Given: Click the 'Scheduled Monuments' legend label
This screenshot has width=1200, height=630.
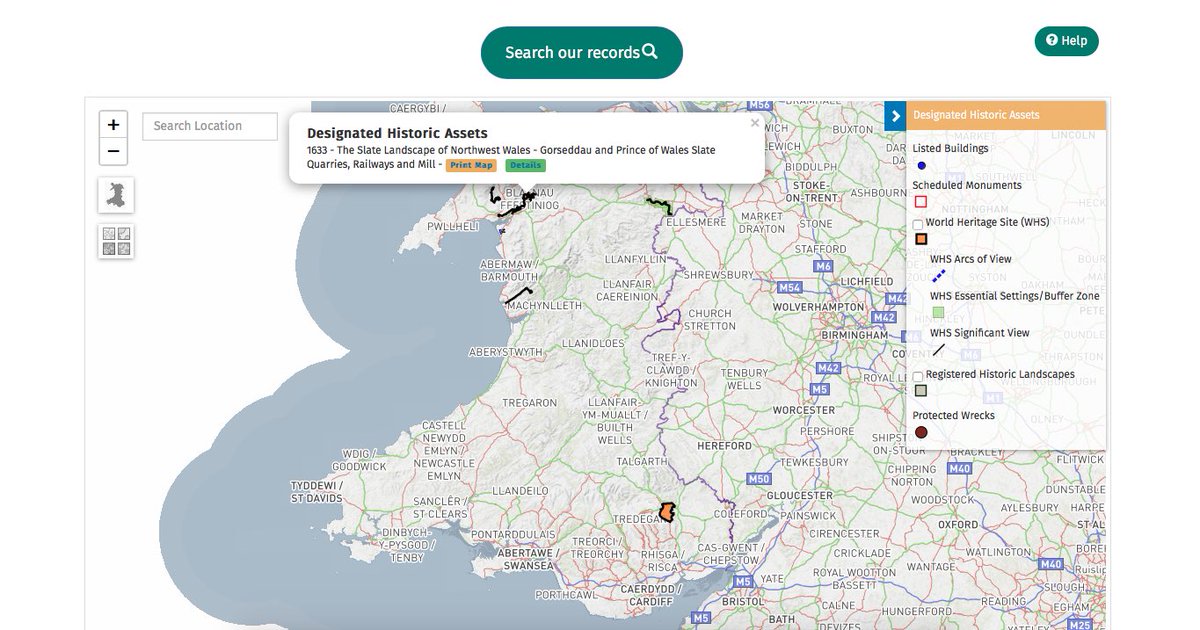Looking at the screenshot, I should (967, 186).
